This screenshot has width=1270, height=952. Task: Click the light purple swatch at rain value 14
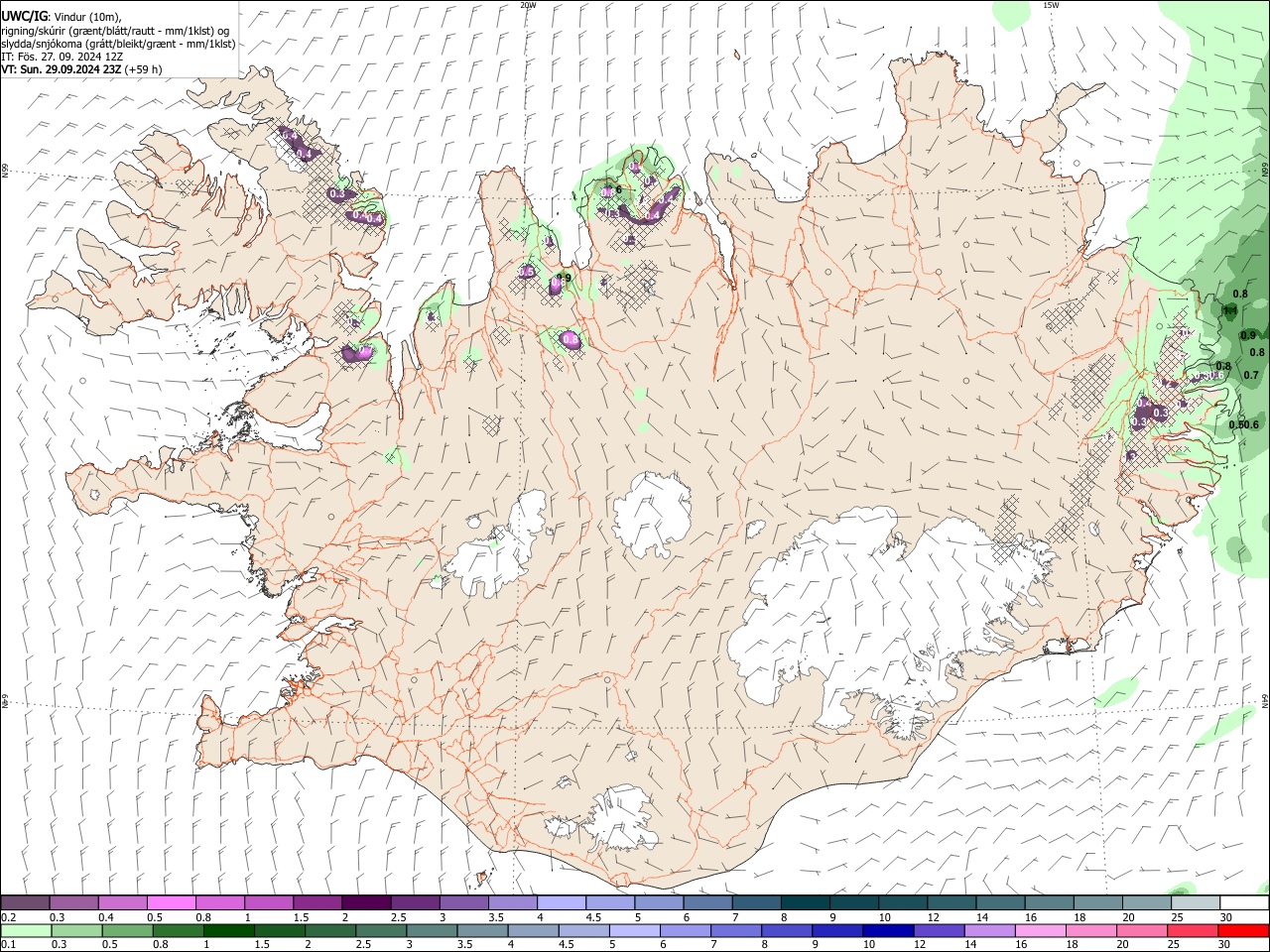point(988,930)
